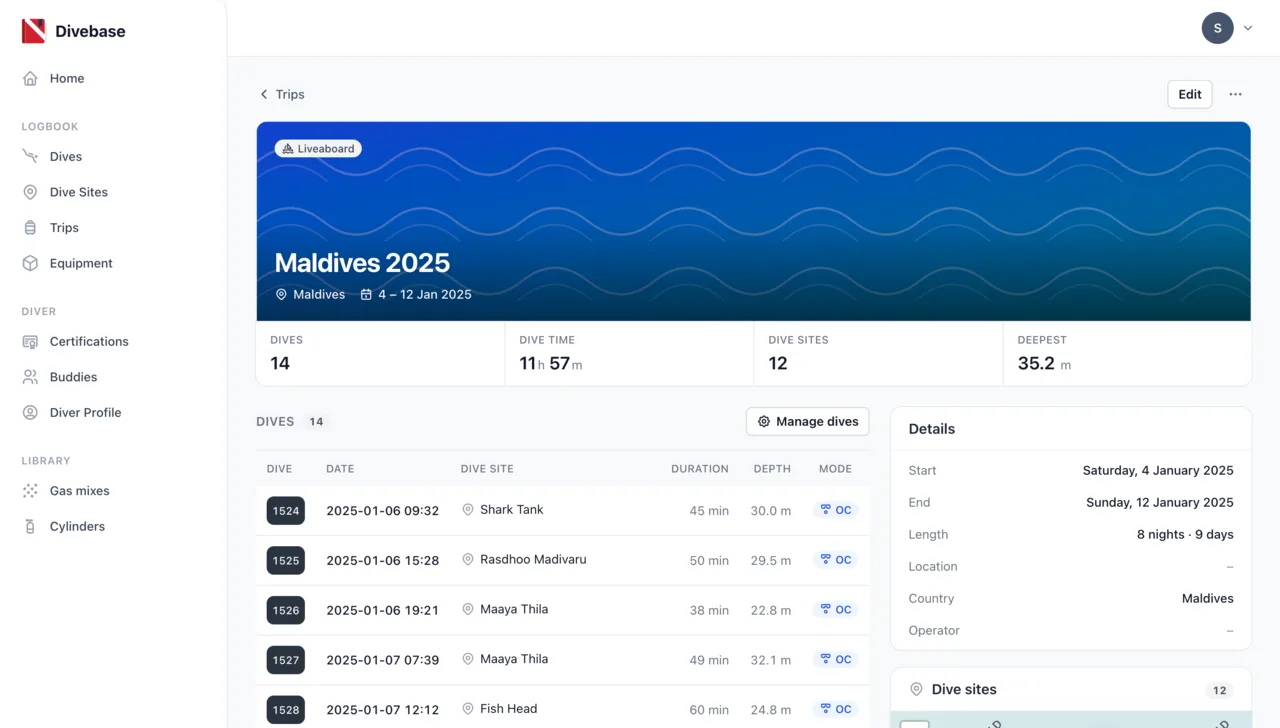1280x728 pixels.
Task: Open the Shark Tank dive site link
Action: click(511, 510)
